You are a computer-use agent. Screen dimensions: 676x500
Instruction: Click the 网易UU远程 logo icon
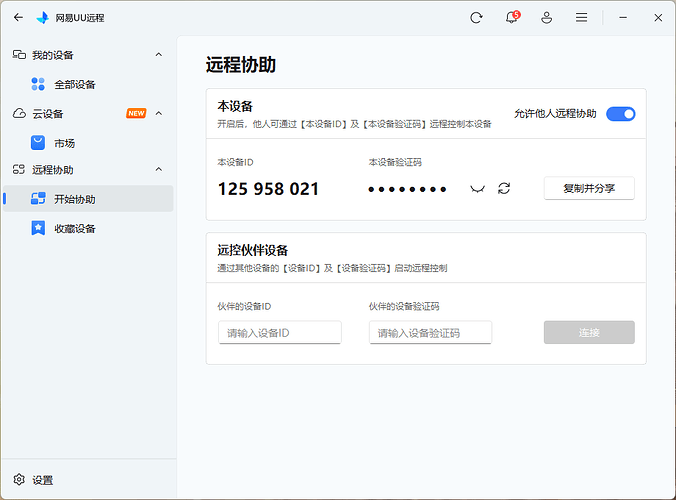click(x=43, y=18)
